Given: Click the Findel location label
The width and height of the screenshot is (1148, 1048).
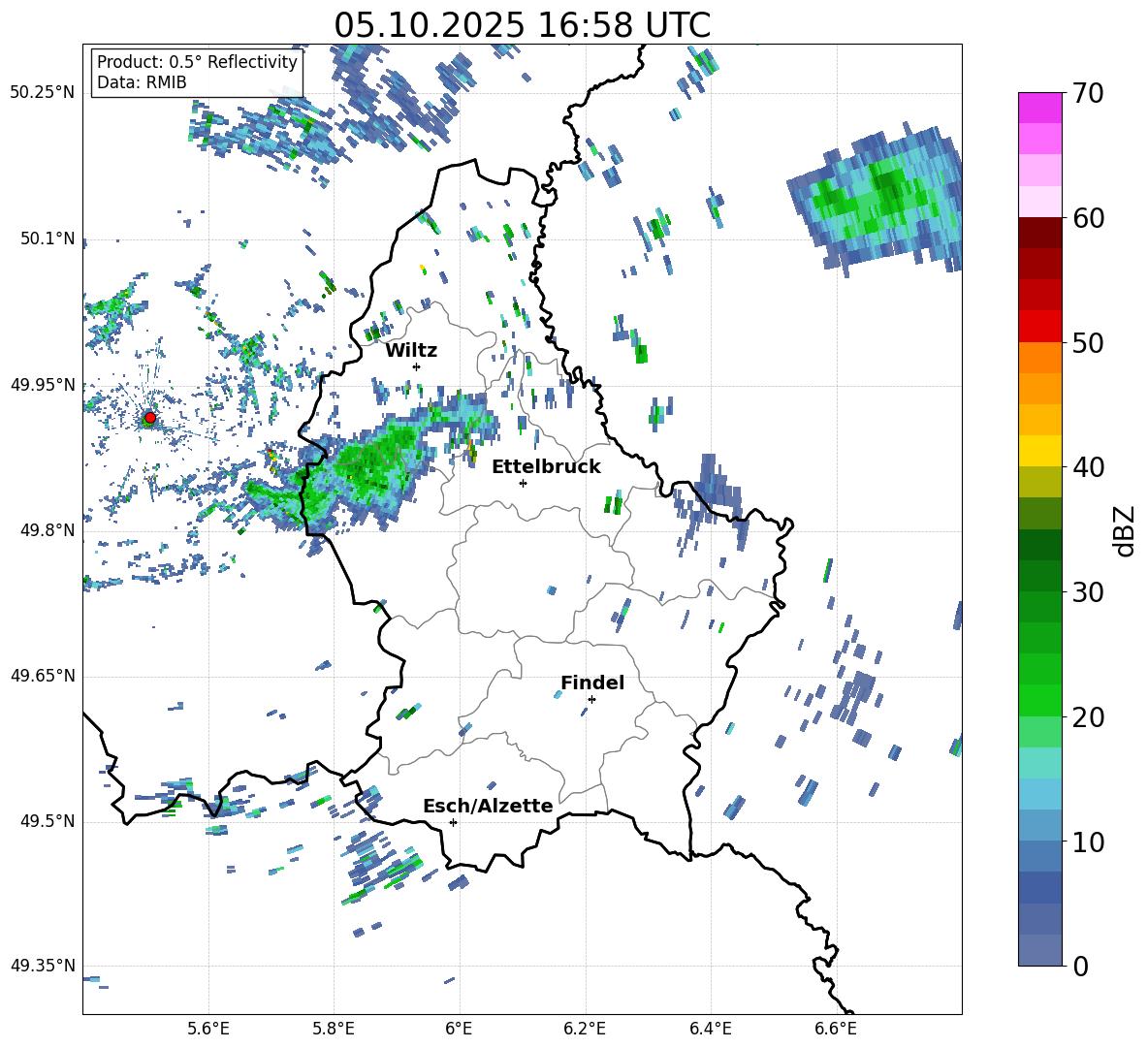Looking at the screenshot, I should tap(592, 683).
